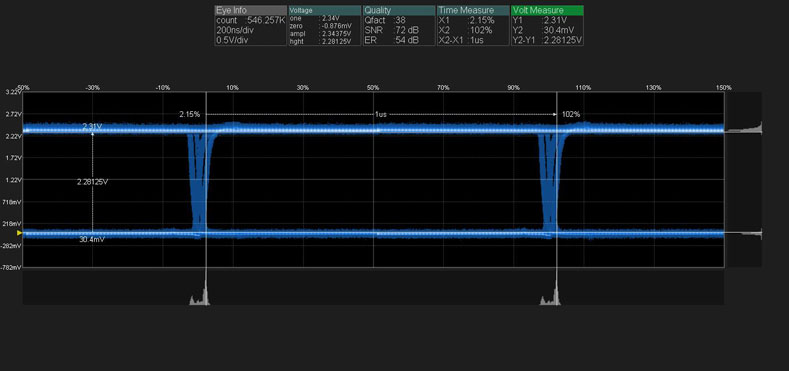This screenshot has width=789, height=371.
Task: Click the 30.4mV Y2 cursor label
Action: 92,240
